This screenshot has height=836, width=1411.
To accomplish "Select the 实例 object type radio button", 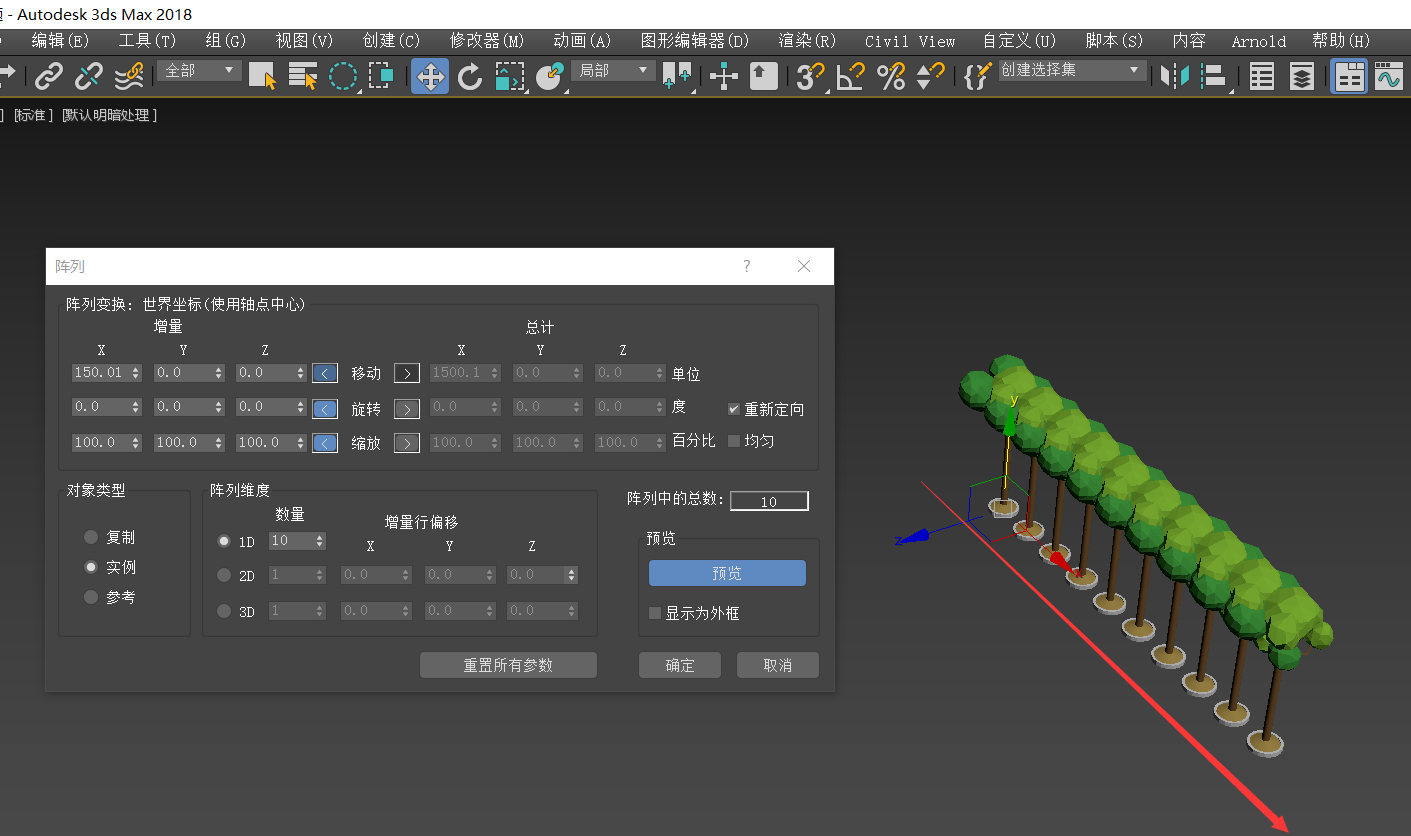I will pos(91,567).
